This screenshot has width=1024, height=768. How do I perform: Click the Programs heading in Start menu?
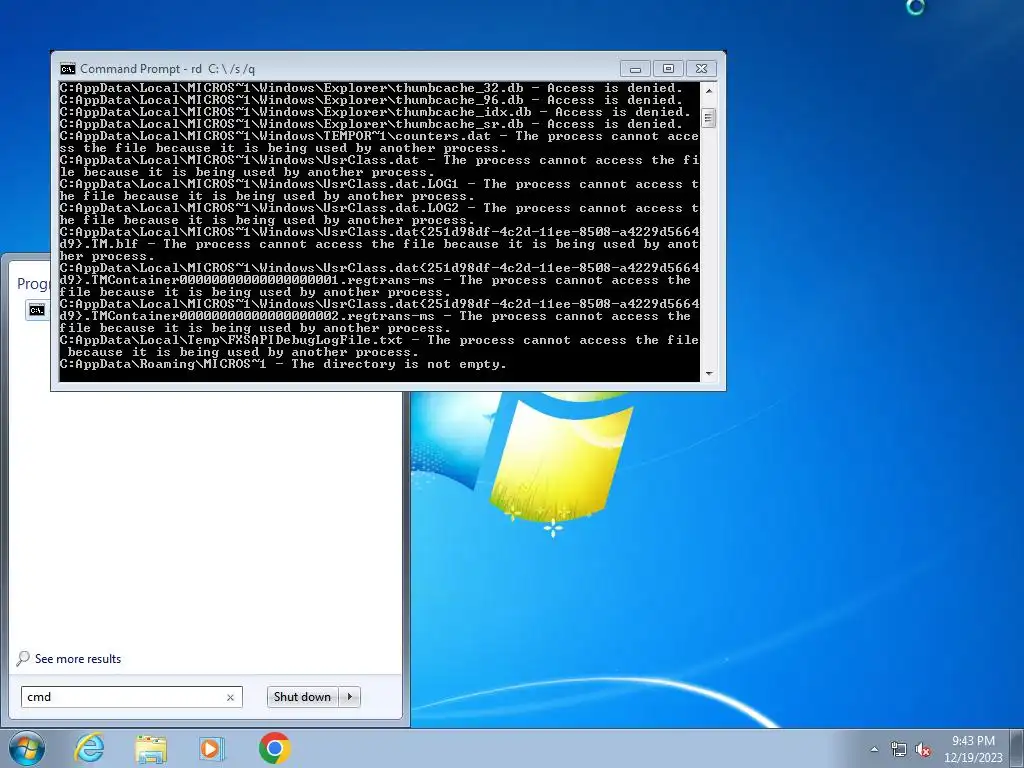coord(33,283)
